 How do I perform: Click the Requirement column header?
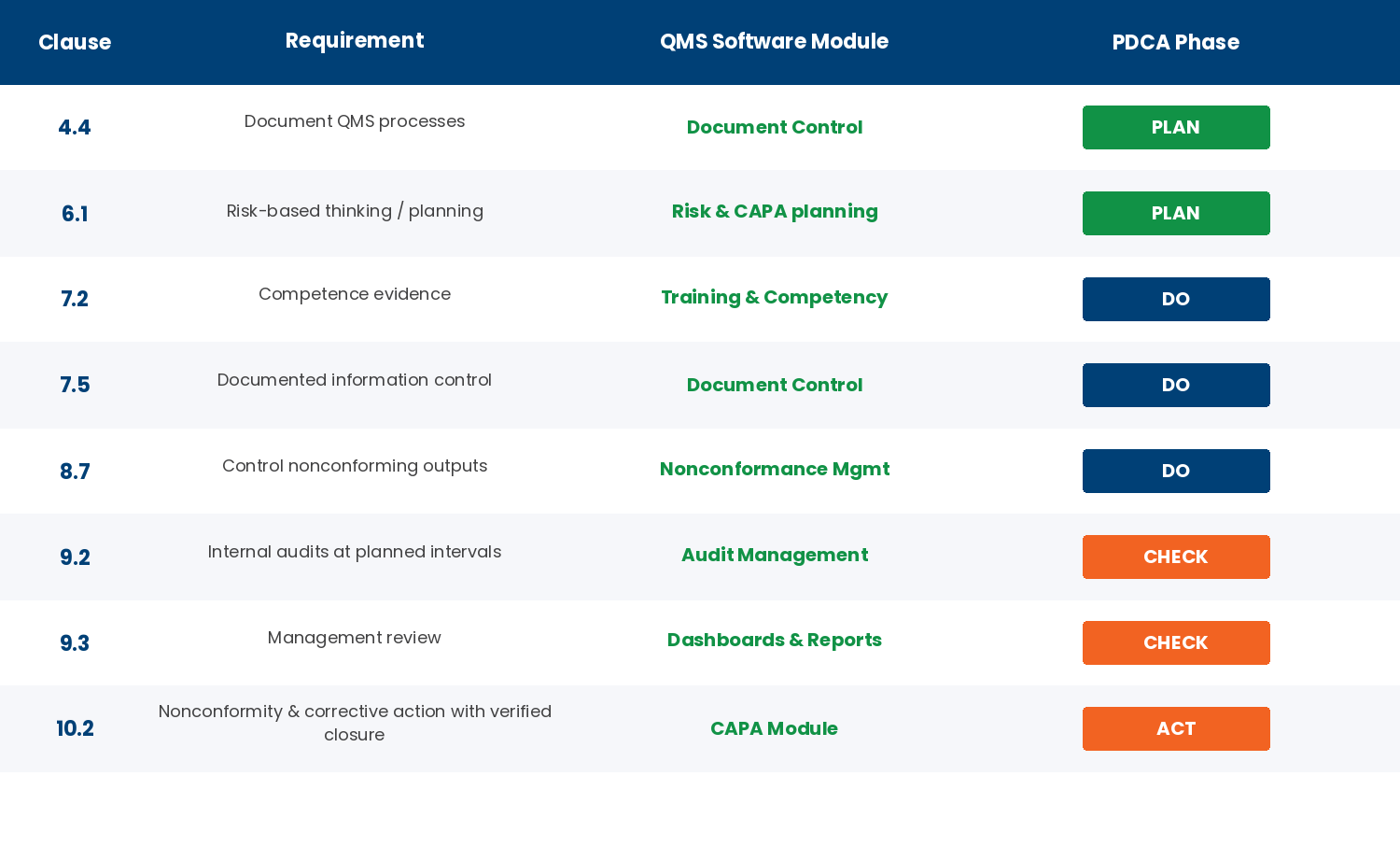tap(355, 41)
